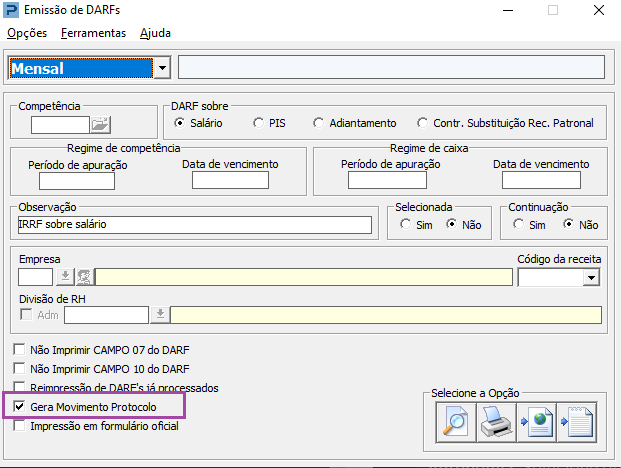Select the PIS radio option
Screen dimensions: 621x468
pyautogui.click(x=244, y=123)
